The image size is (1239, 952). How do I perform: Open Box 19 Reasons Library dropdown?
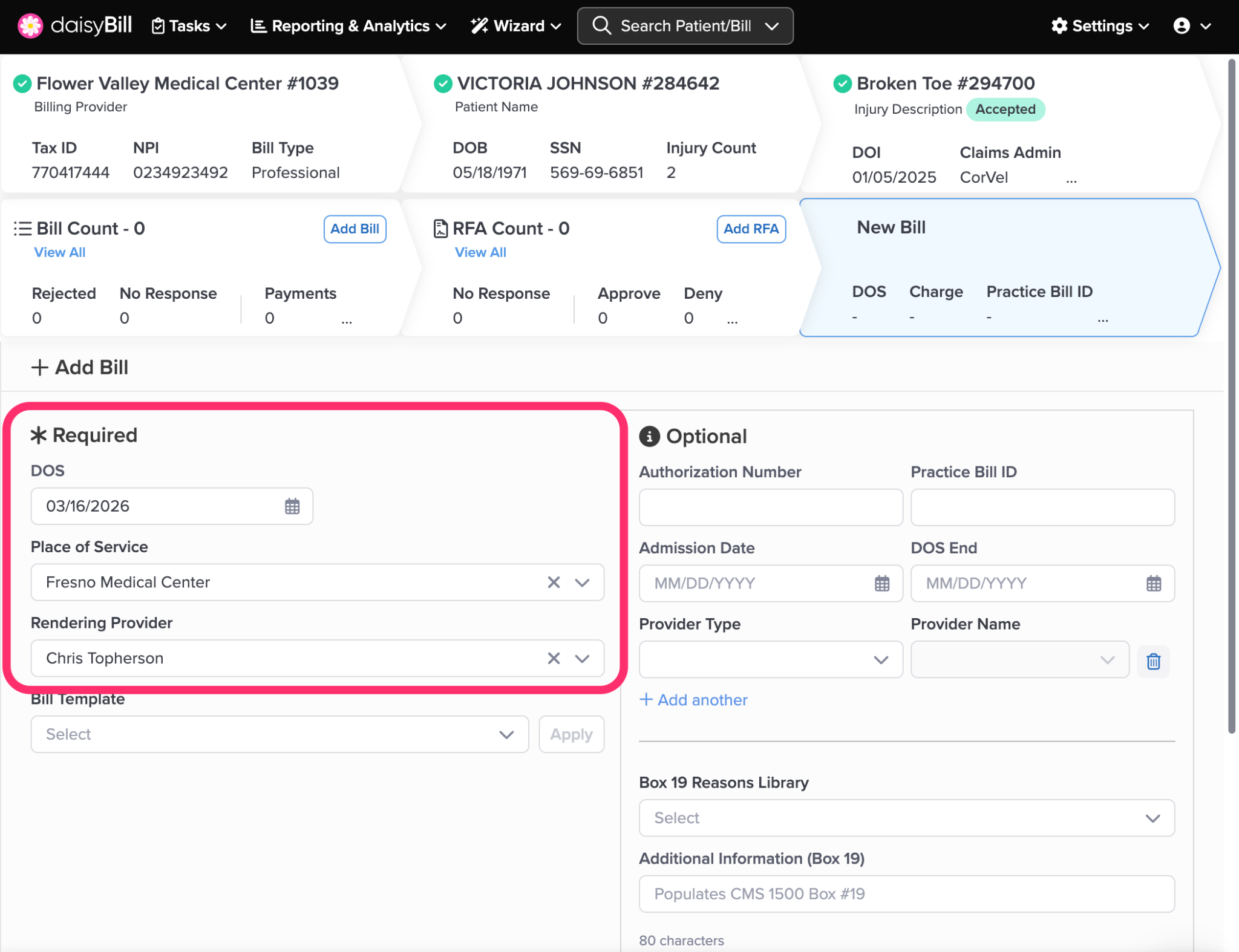click(1152, 818)
